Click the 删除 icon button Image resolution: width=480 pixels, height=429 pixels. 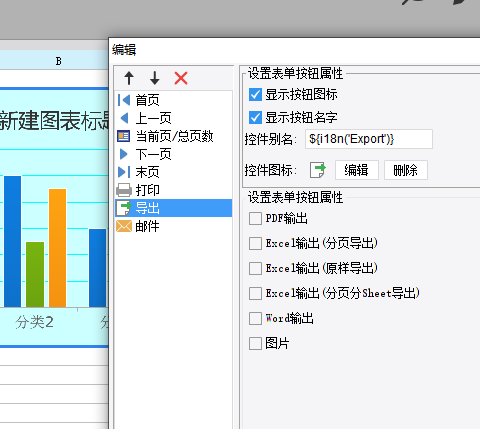405,170
